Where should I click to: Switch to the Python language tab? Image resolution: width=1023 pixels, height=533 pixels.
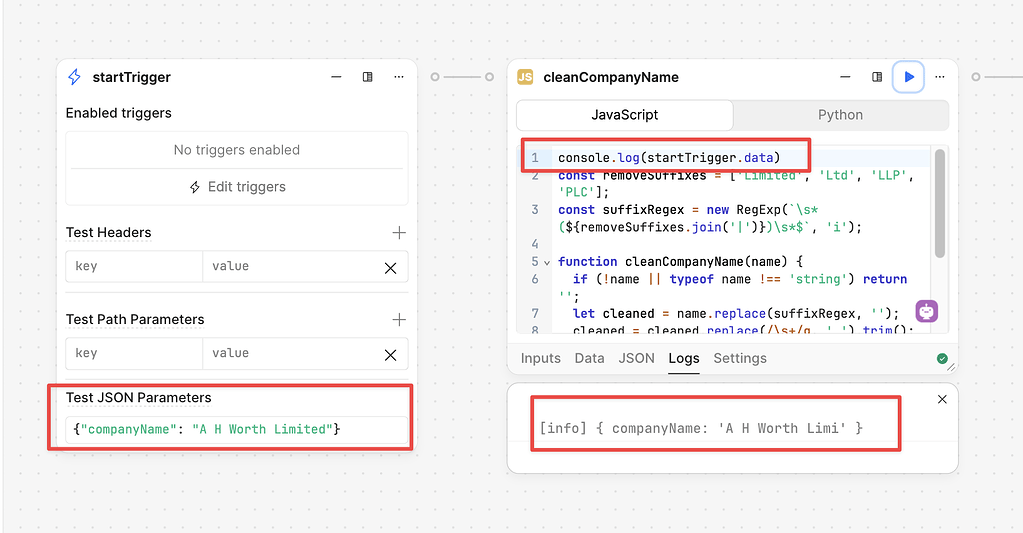click(840, 115)
